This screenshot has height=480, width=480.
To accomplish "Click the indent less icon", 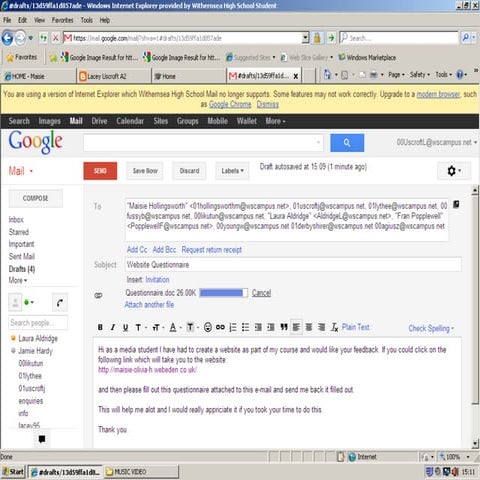I will pyautogui.click(x=258, y=327).
